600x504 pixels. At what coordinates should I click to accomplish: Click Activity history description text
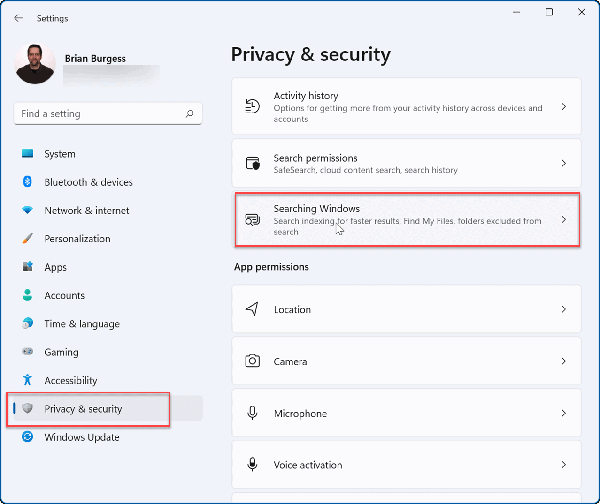408,113
